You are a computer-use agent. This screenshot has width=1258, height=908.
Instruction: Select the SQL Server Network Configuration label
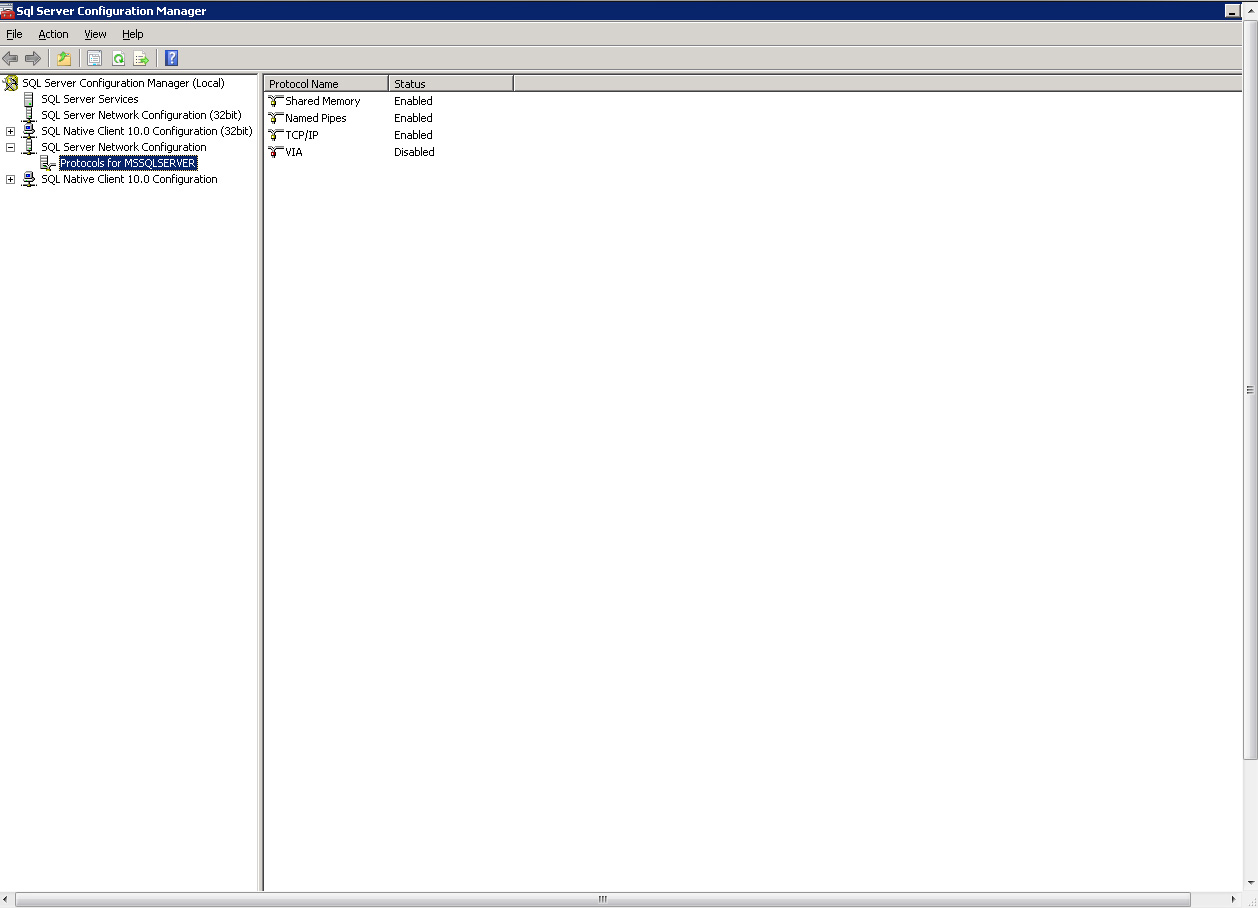point(124,147)
